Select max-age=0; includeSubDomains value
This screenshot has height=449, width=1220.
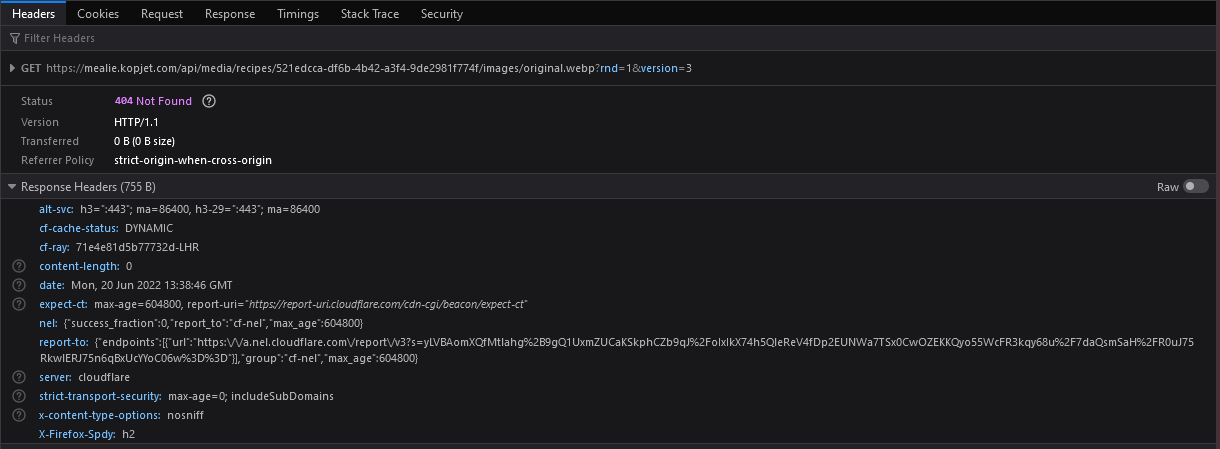(x=251, y=396)
